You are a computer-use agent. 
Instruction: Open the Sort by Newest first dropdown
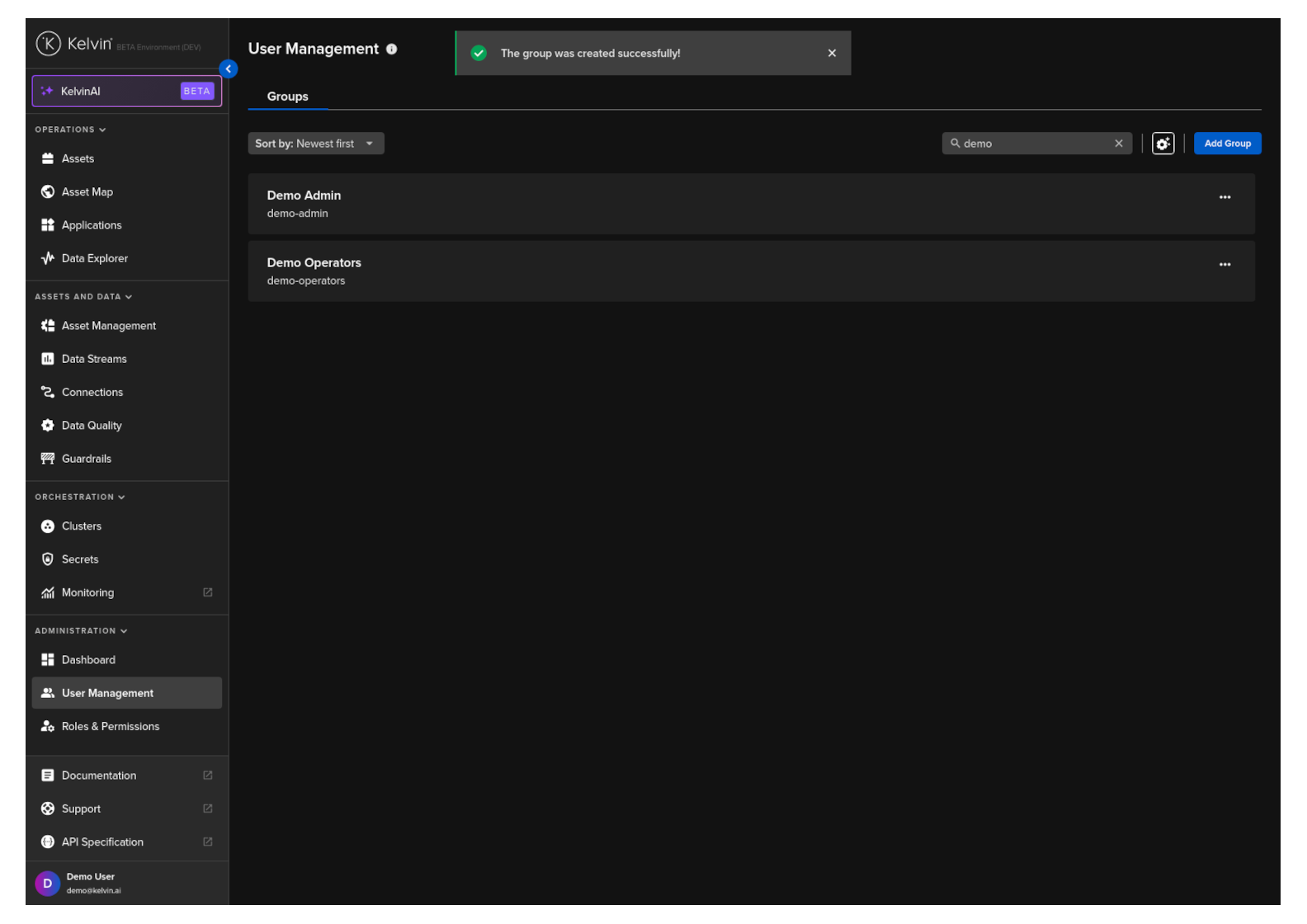tap(316, 144)
